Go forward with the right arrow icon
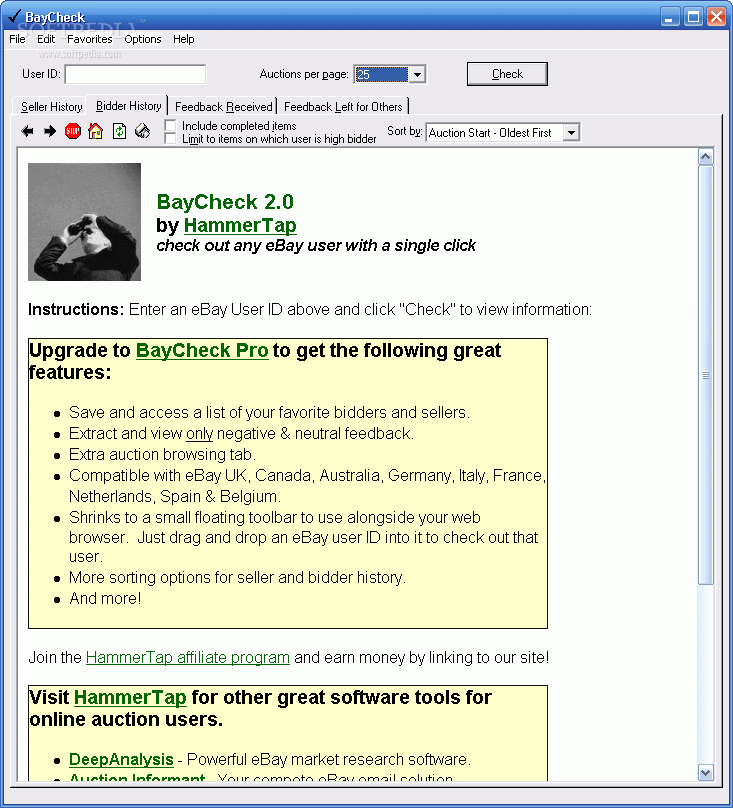Viewport: 733px width, 808px height. [50, 131]
